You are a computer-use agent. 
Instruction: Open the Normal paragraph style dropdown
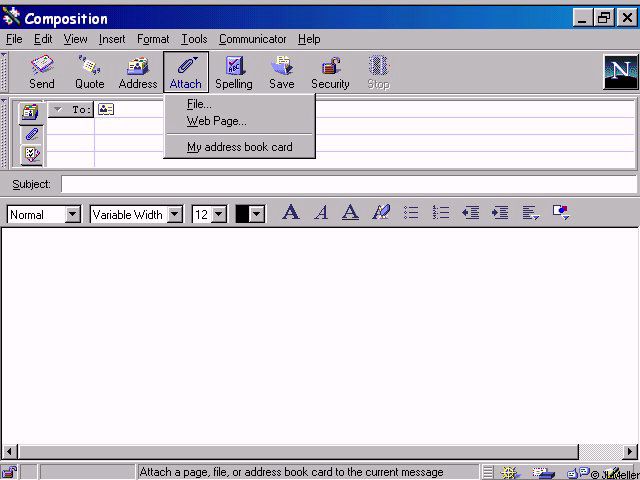73,214
